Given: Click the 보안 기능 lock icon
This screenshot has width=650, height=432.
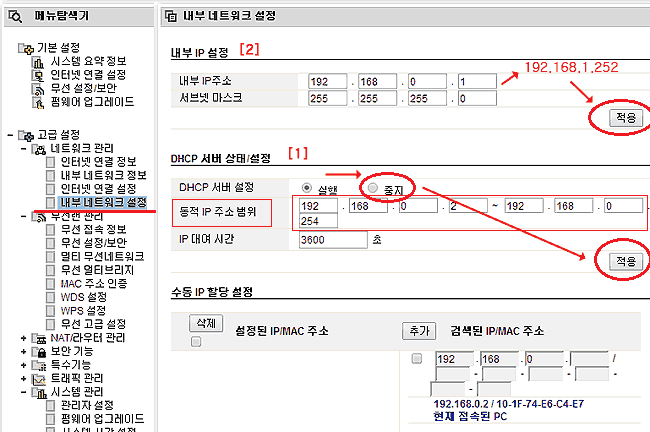Looking at the screenshot, I should [39, 352].
